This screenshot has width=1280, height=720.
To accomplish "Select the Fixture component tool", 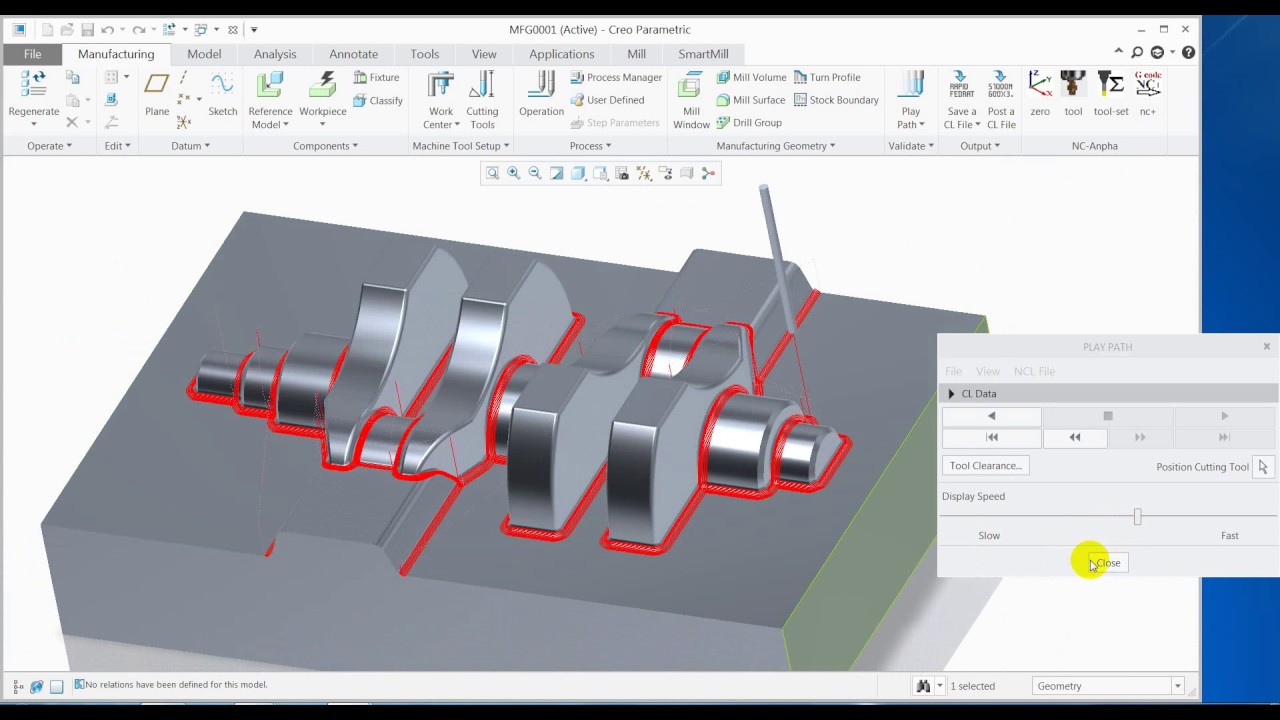I will pyautogui.click(x=376, y=77).
